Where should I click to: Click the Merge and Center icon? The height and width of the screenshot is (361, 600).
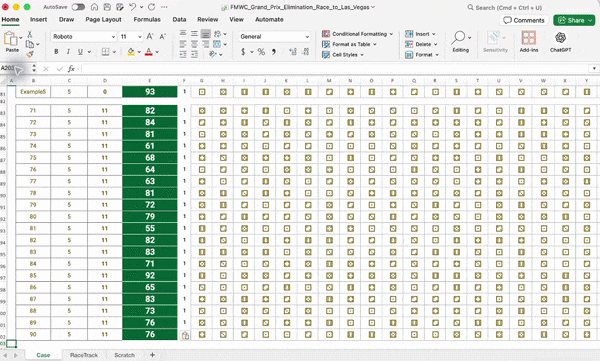point(217,44)
